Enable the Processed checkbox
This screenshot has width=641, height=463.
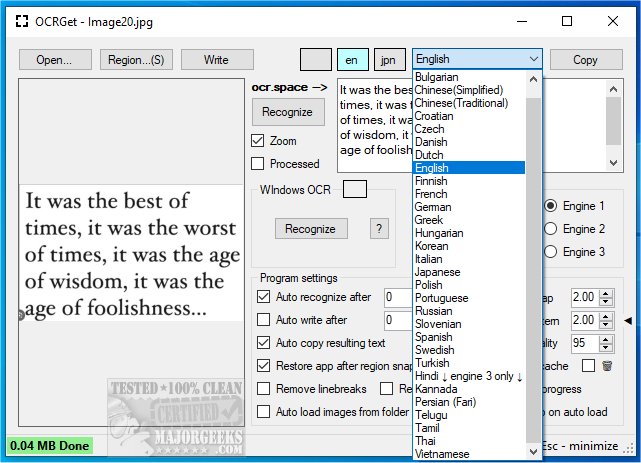pyautogui.click(x=258, y=163)
